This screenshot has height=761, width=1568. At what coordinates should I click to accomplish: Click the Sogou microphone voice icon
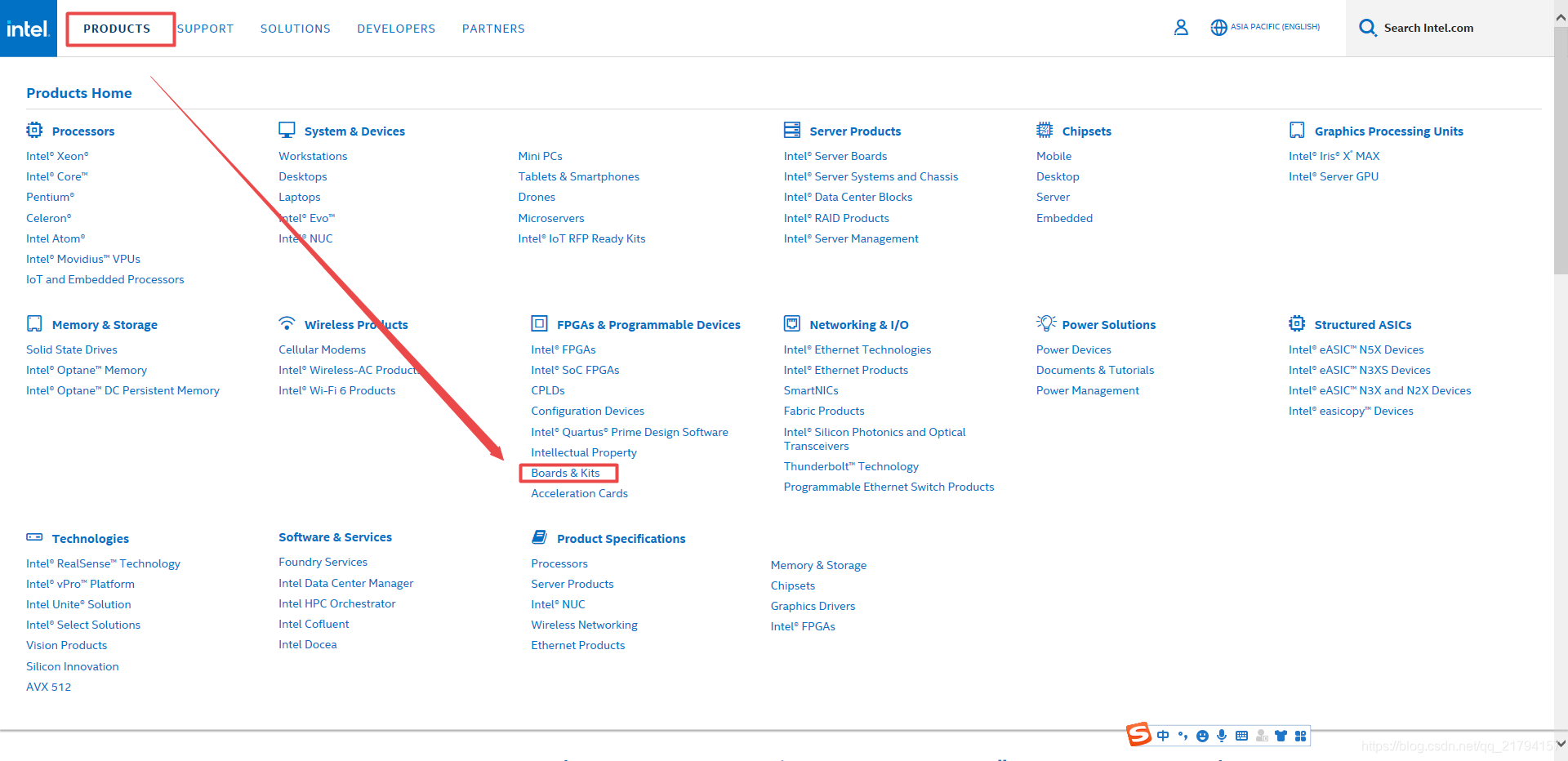tap(1222, 736)
